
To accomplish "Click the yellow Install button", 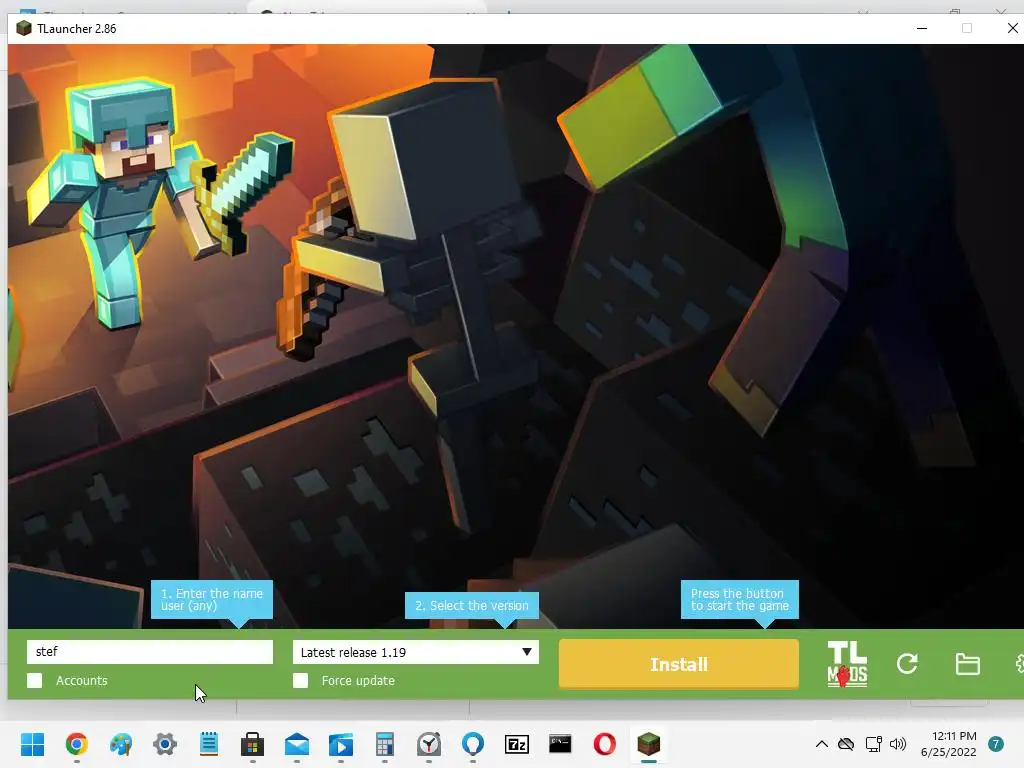I will click(679, 664).
